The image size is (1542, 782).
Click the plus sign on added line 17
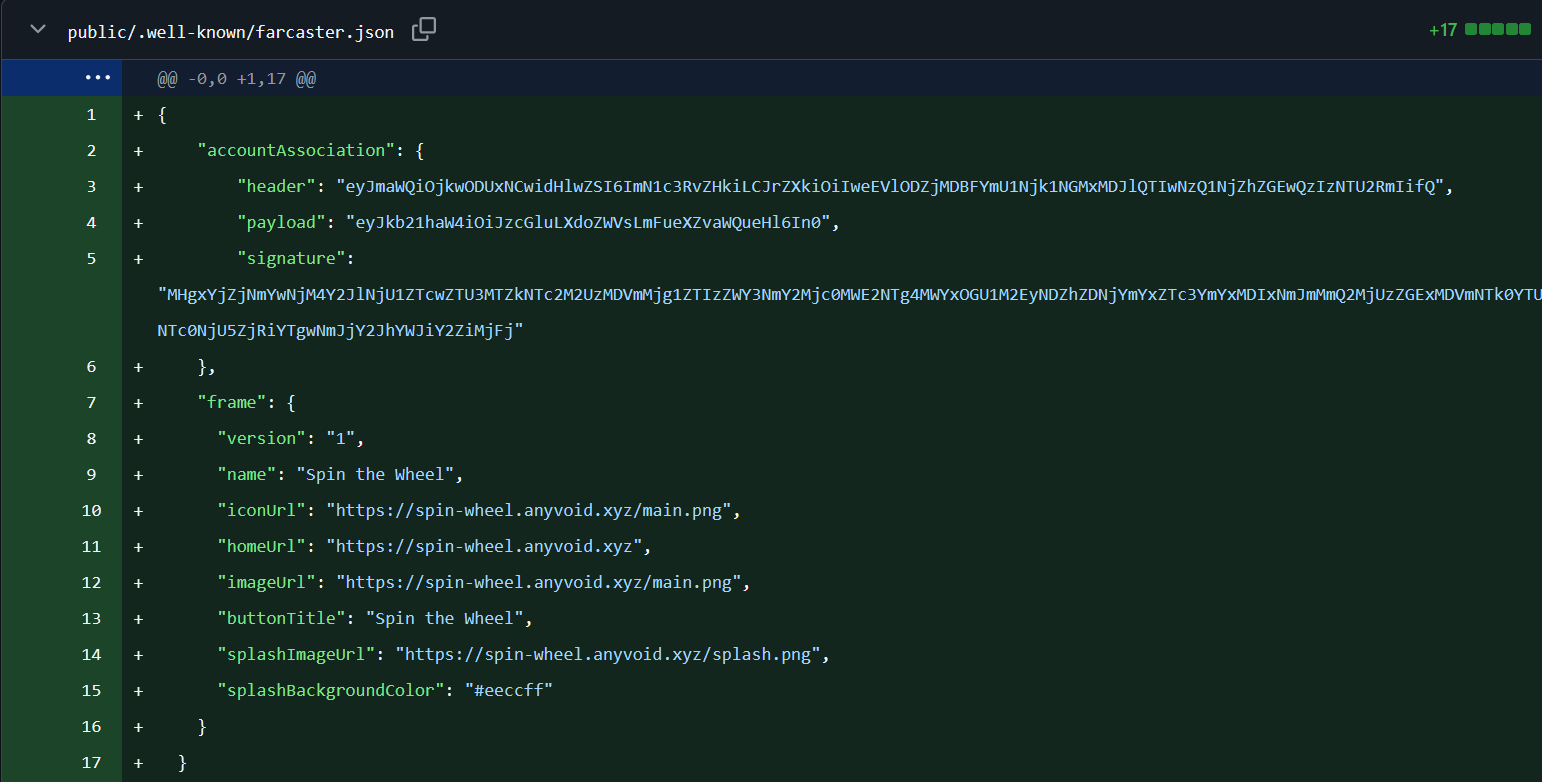[138, 762]
